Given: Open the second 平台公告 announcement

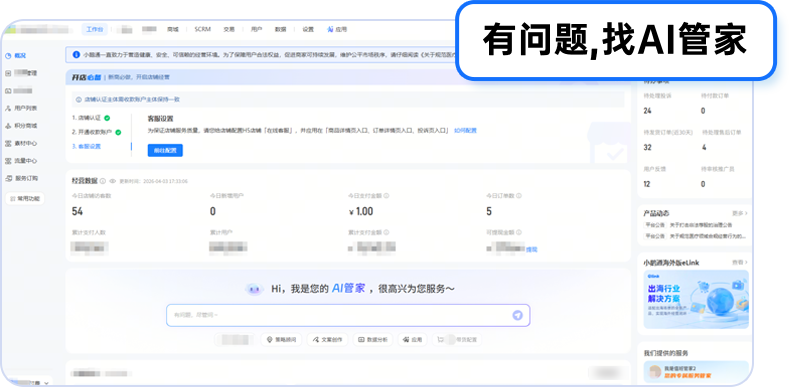Looking at the screenshot, I should pyautogui.click(x=695, y=236).
